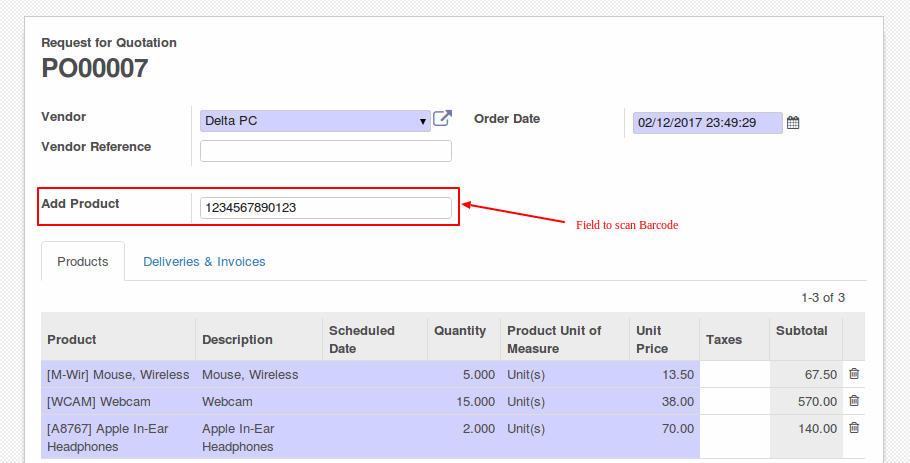Viewport: 910px width, 463px height.
Task: Switch to Deliveries & Invoices tab
Action: 204,262
